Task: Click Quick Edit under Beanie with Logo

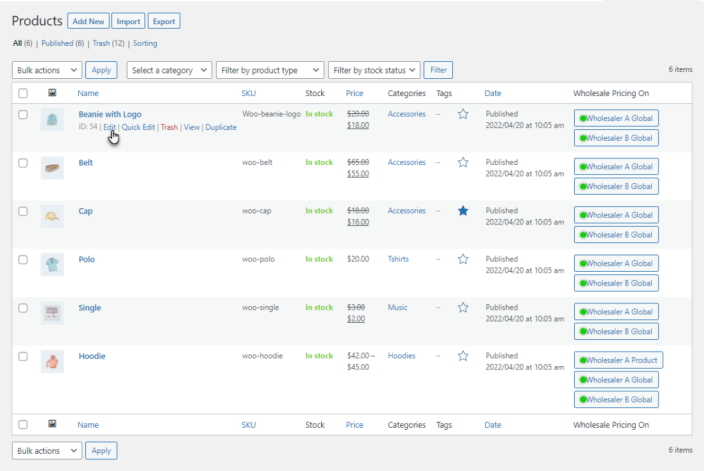Action: 138,127
